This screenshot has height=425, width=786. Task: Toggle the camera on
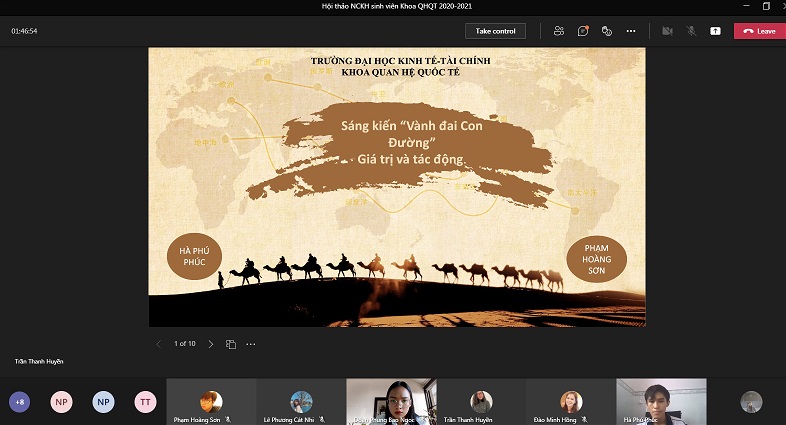(x=667, y=31)
